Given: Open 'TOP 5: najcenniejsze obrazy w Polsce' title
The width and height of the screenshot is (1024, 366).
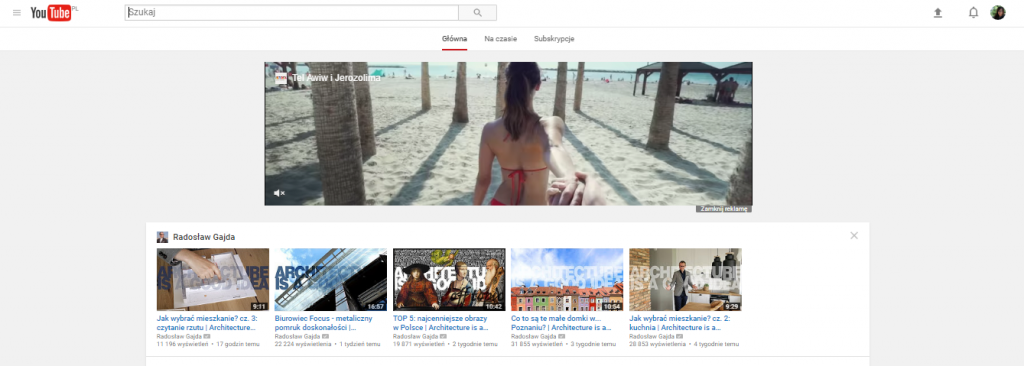Looking at the screenshot, I should pyautogui.click(x=441, y=323).
